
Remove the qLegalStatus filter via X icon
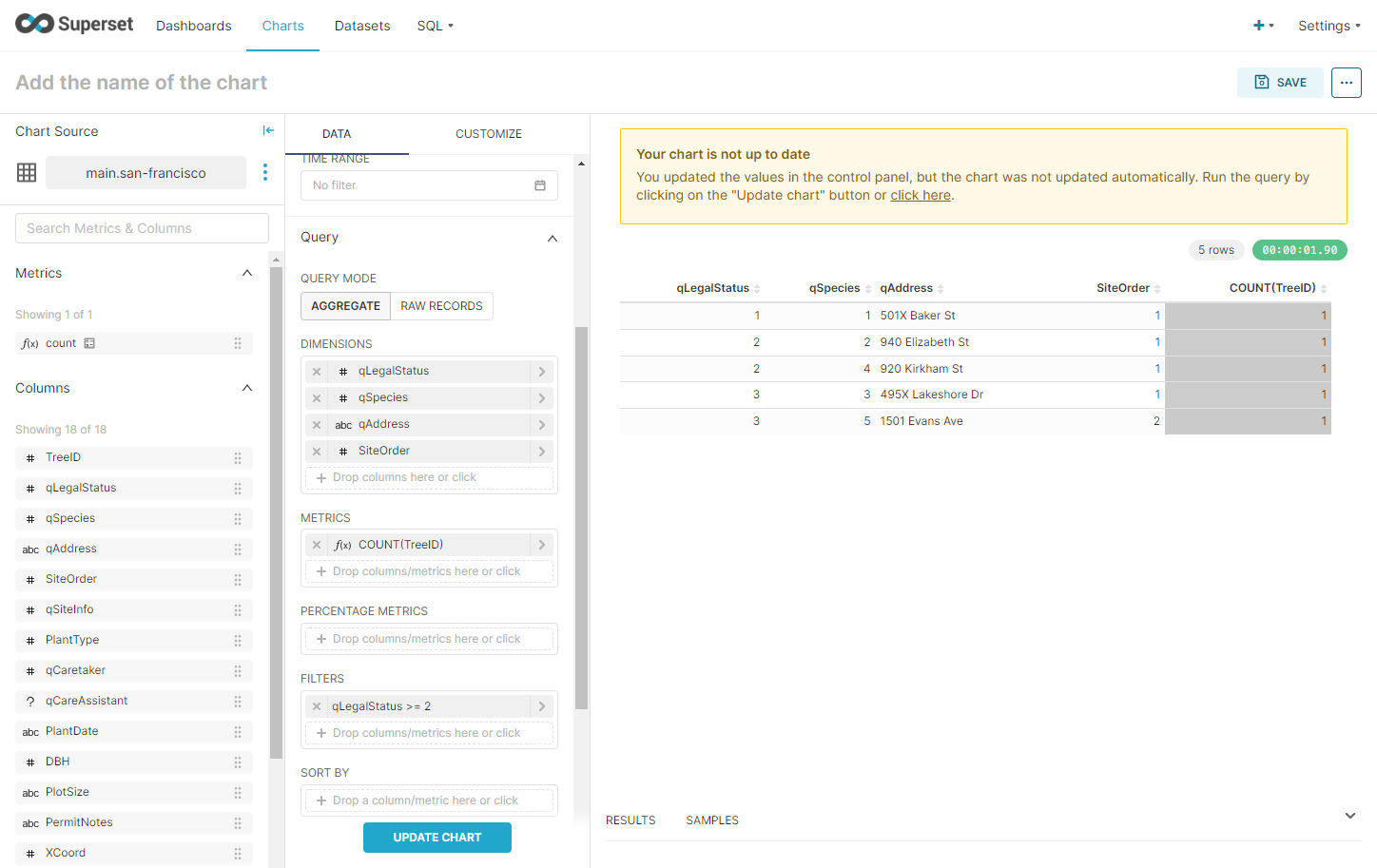316,705
